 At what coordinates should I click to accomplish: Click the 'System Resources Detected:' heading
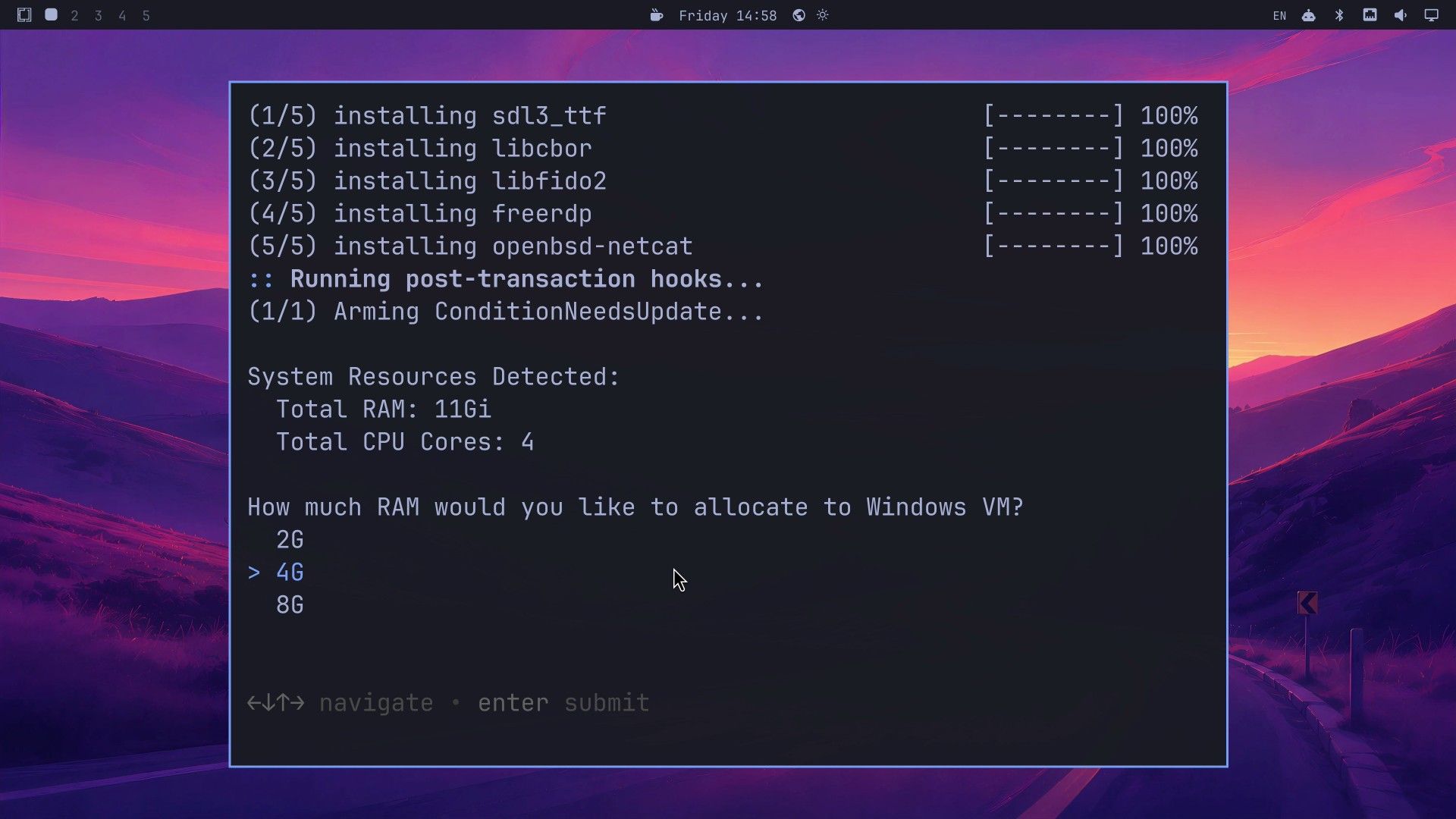[x=434, y=377]
